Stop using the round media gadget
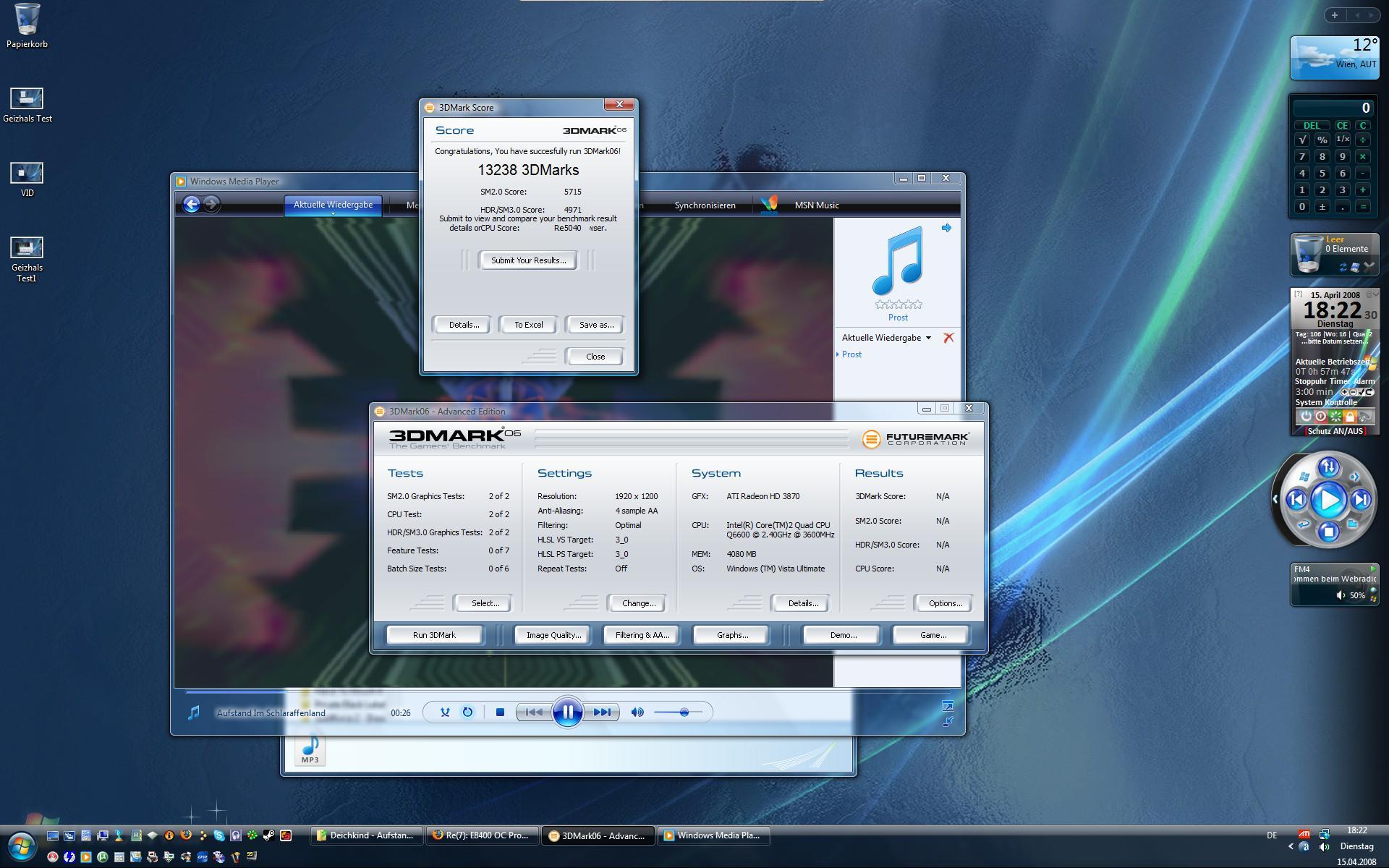The image size is (1389, 868). [1328, 532]
